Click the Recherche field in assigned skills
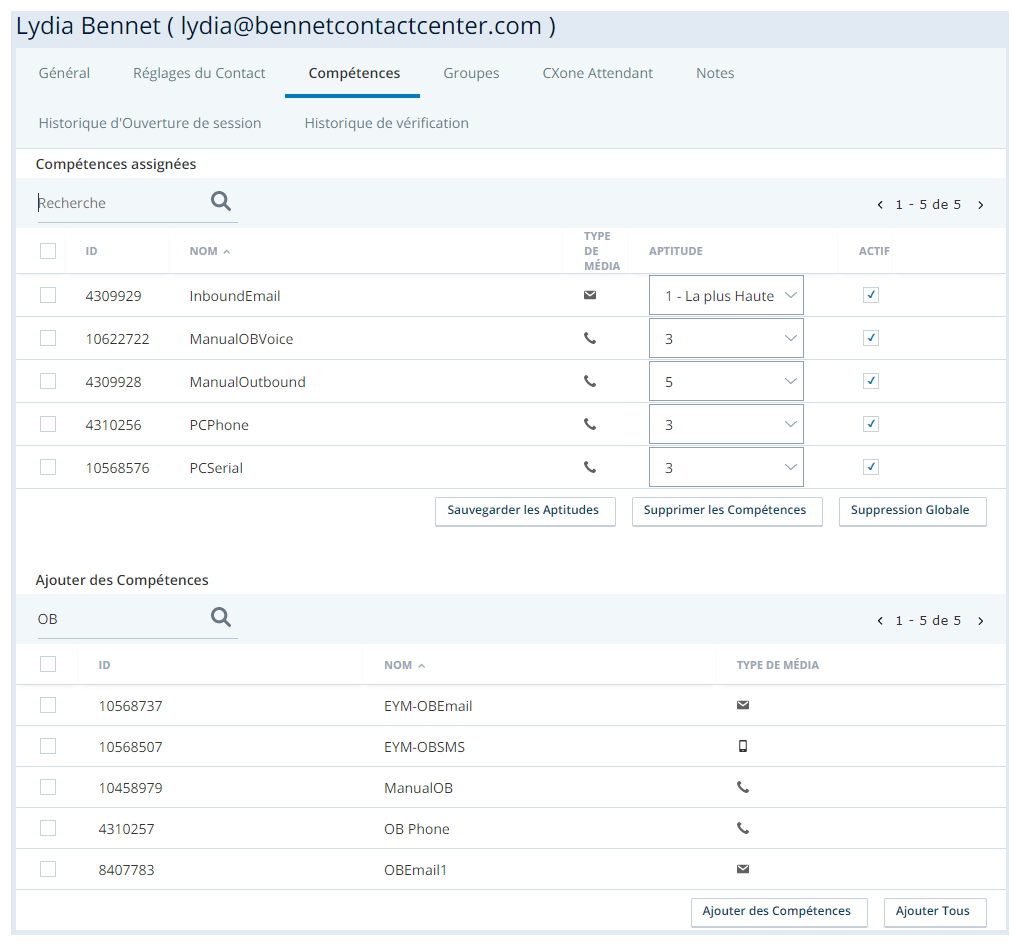The height and width of the screenshot is (947, 1012). [120, 203]
